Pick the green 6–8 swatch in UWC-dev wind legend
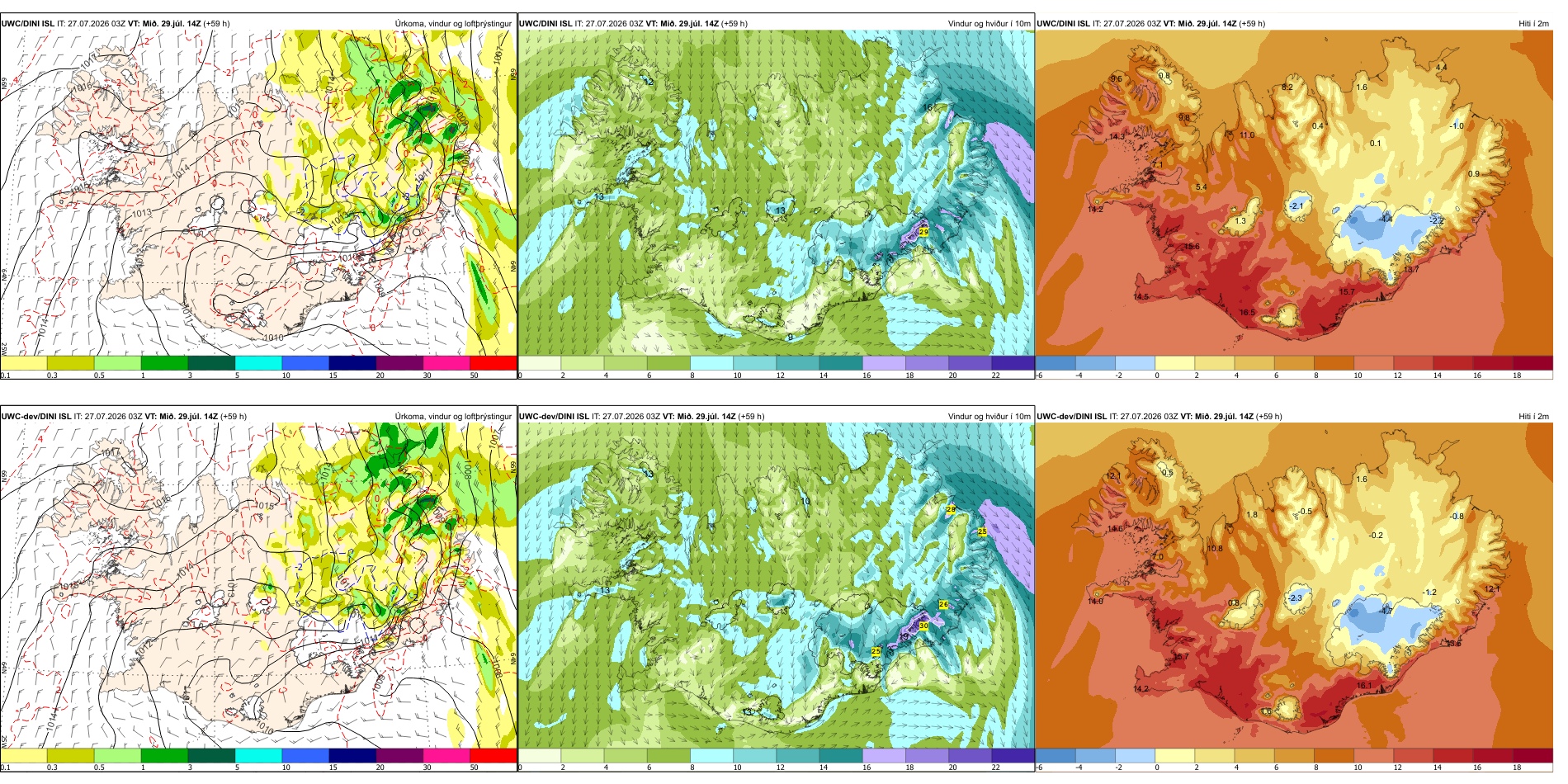The image size is (1568, 784). click(x=668, y=756)
